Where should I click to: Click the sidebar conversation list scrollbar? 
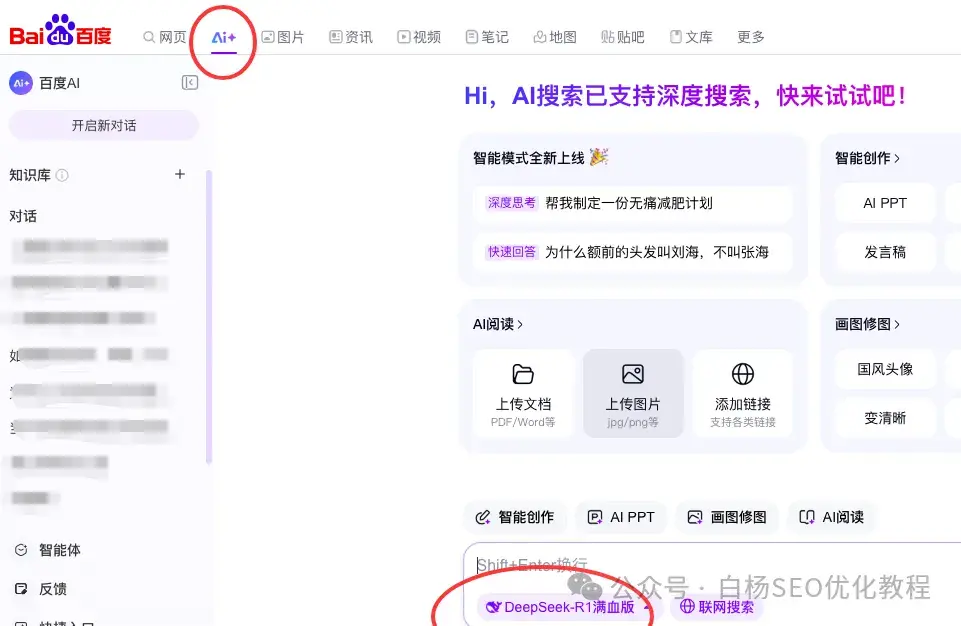[209, 316]
